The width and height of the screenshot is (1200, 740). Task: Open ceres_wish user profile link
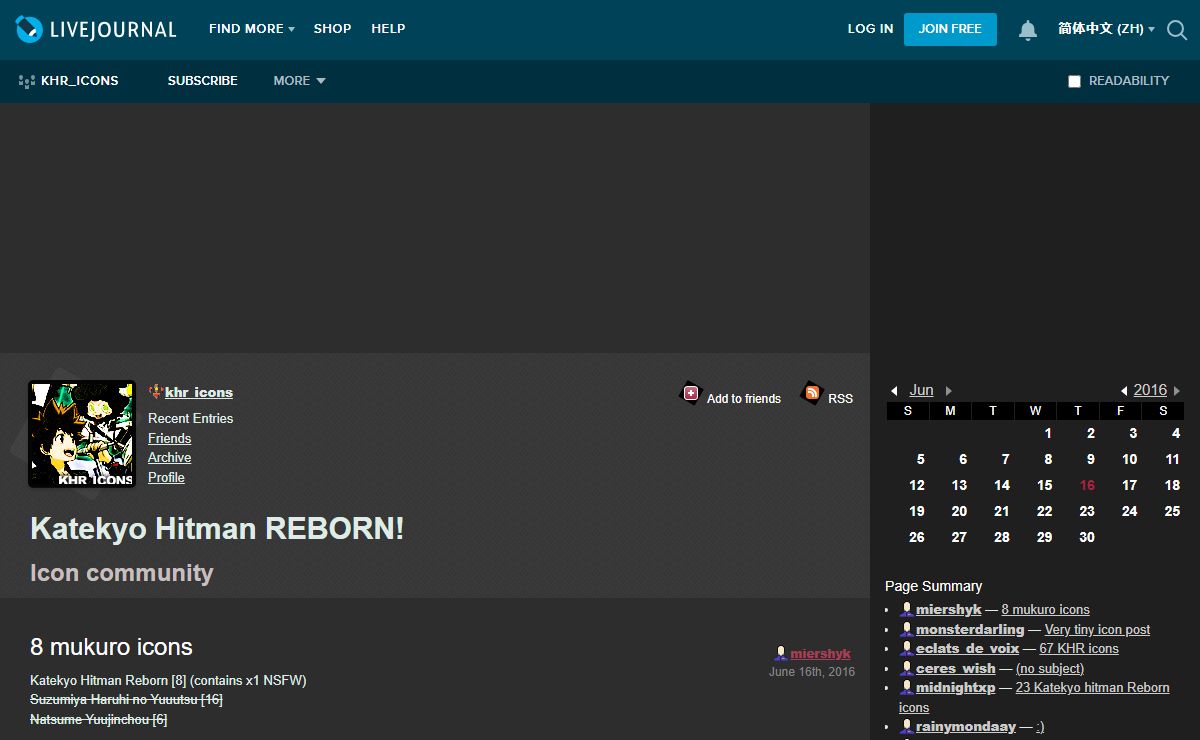[x=956, y=668]
